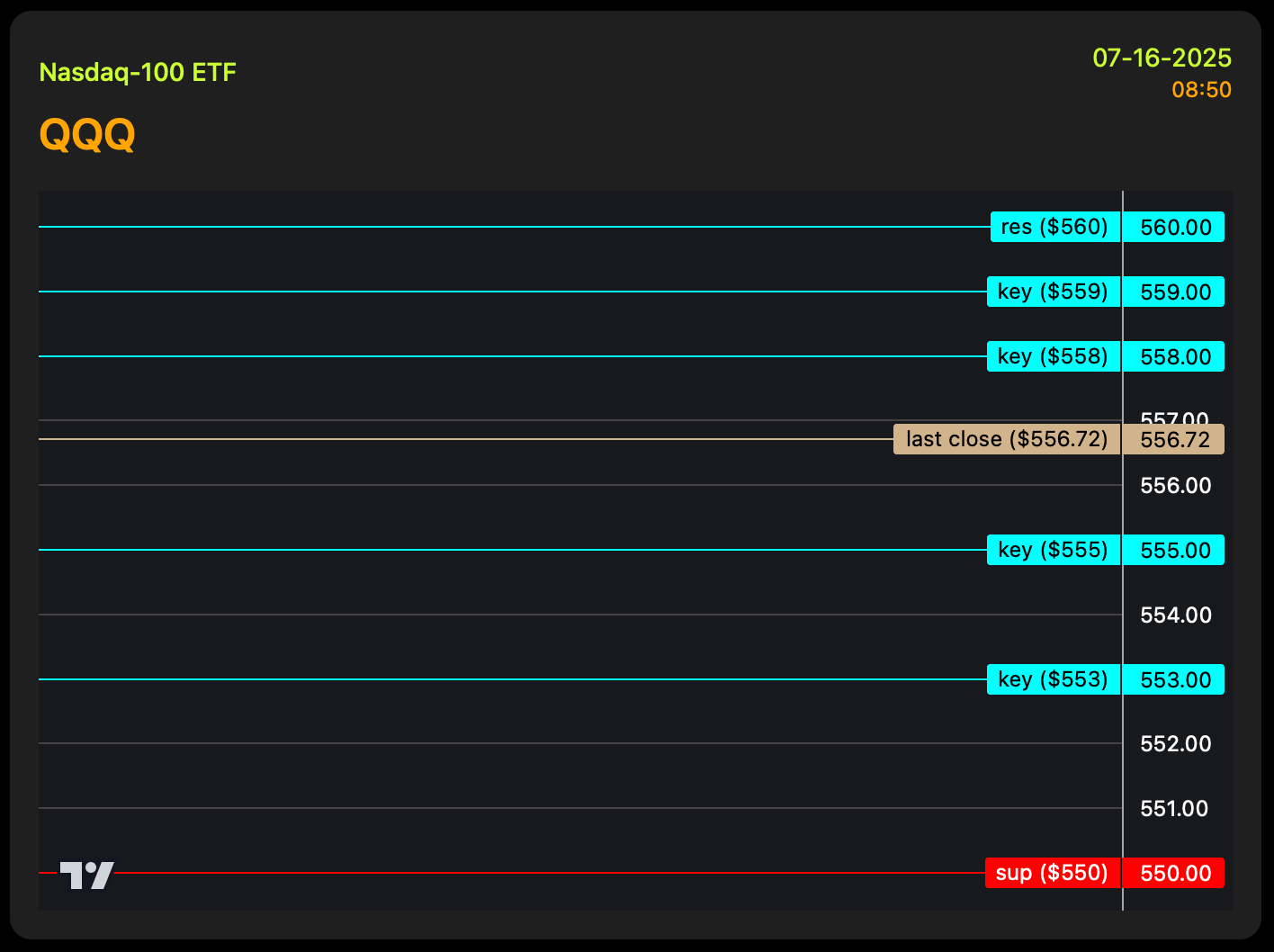1274x952 pixels.
Task: Click the res ($560) label
Action: (x=1054, y=227)
